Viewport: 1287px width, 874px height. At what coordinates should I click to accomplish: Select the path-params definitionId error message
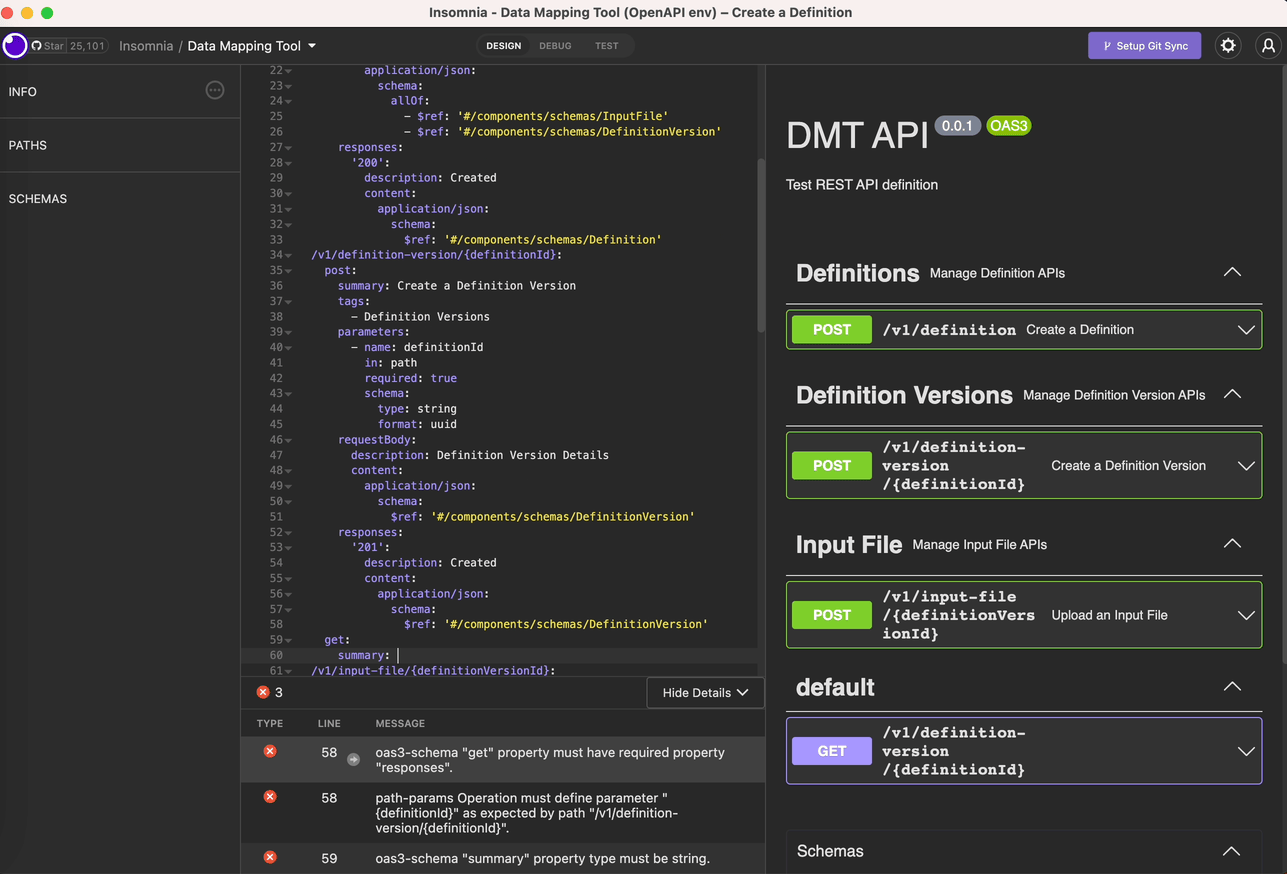[x=526, y=813]
